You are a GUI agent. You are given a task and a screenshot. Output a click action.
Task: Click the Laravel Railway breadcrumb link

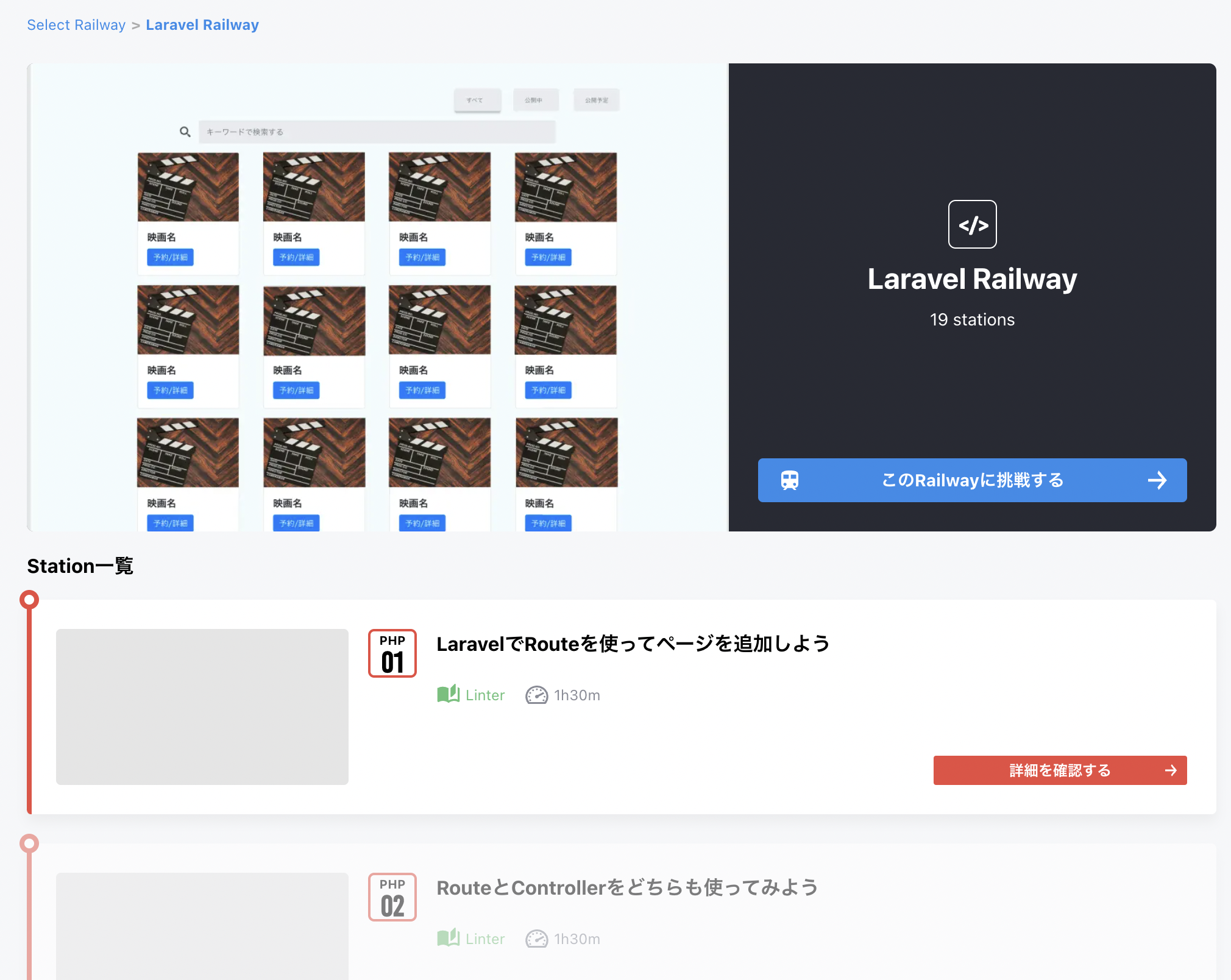202,25
